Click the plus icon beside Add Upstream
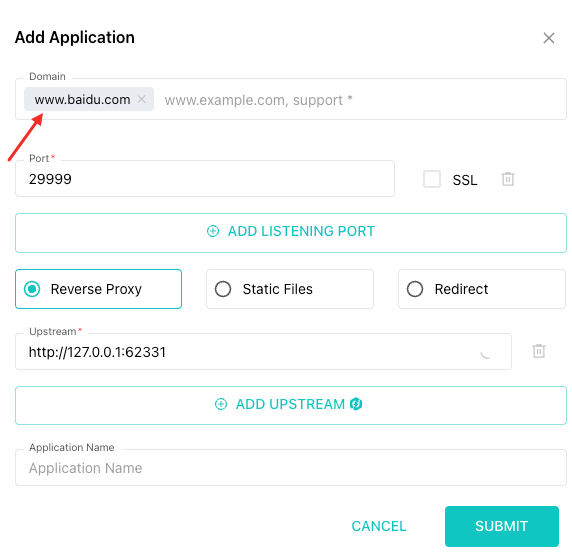Image resolution: width=572 pixels, height=559 pixels. pyautogui.click(x=221, y=404)
